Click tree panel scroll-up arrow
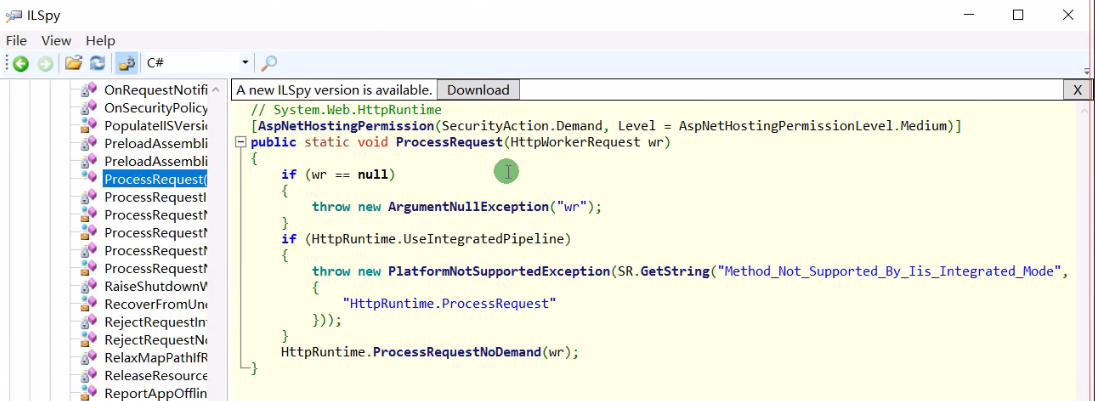Screen dimensions: 1095x401 [x=216, y=89]
